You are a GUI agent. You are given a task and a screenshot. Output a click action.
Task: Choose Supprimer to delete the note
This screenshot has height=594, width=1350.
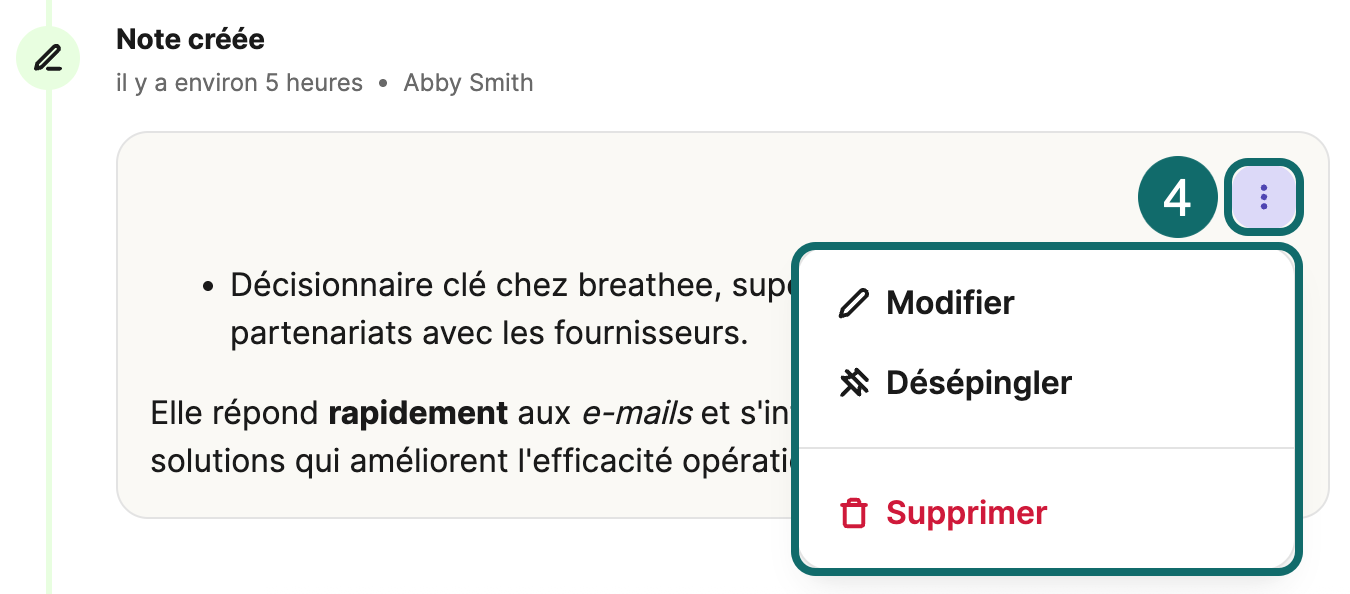point(966,513)
